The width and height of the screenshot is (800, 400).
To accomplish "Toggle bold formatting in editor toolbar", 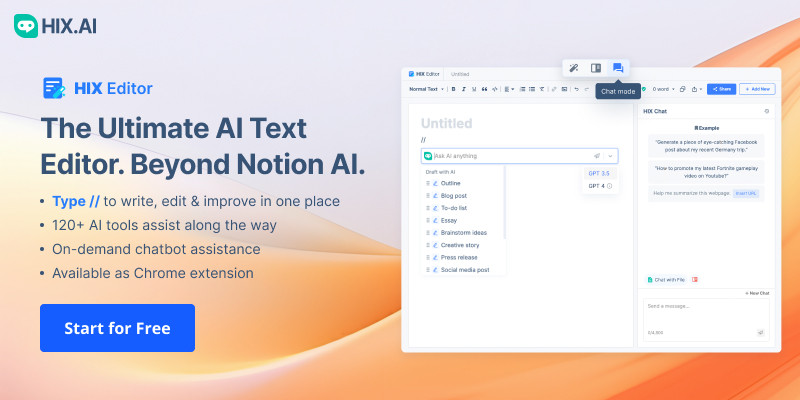I will [452, 89].
